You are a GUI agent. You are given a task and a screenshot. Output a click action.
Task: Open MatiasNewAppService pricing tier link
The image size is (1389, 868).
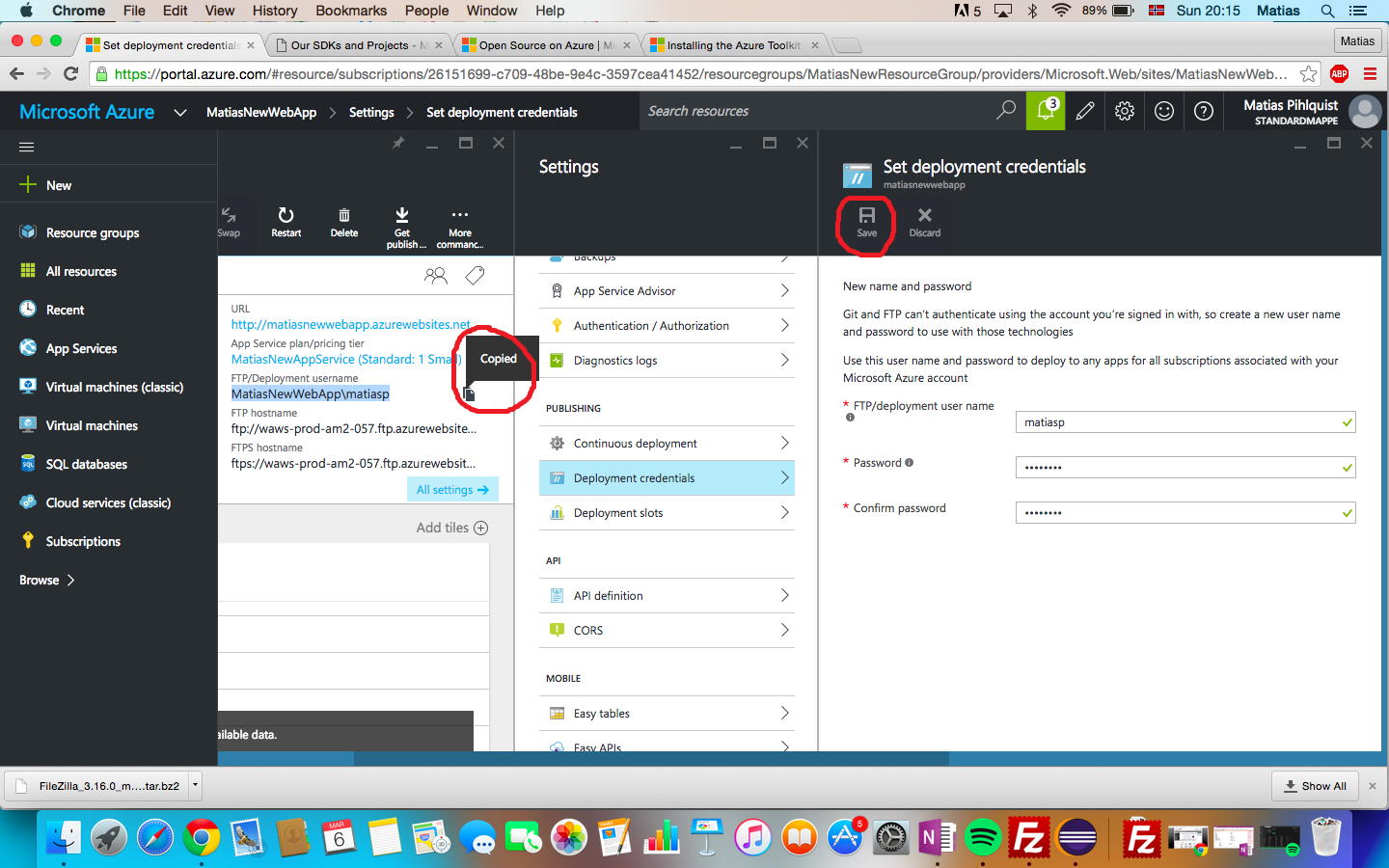[x=346, y=360]
